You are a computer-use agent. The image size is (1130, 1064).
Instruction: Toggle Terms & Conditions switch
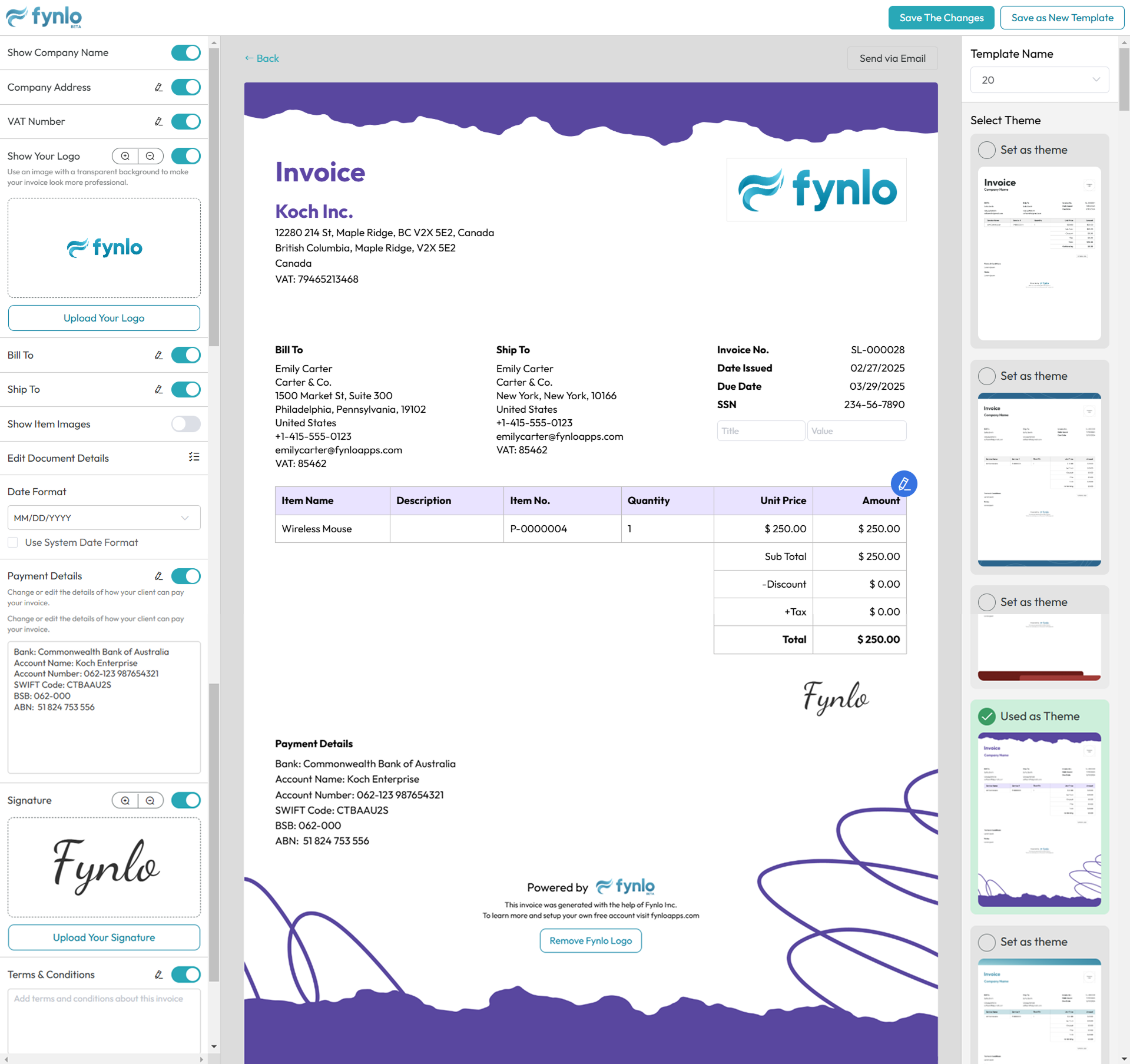click(186, 974)
